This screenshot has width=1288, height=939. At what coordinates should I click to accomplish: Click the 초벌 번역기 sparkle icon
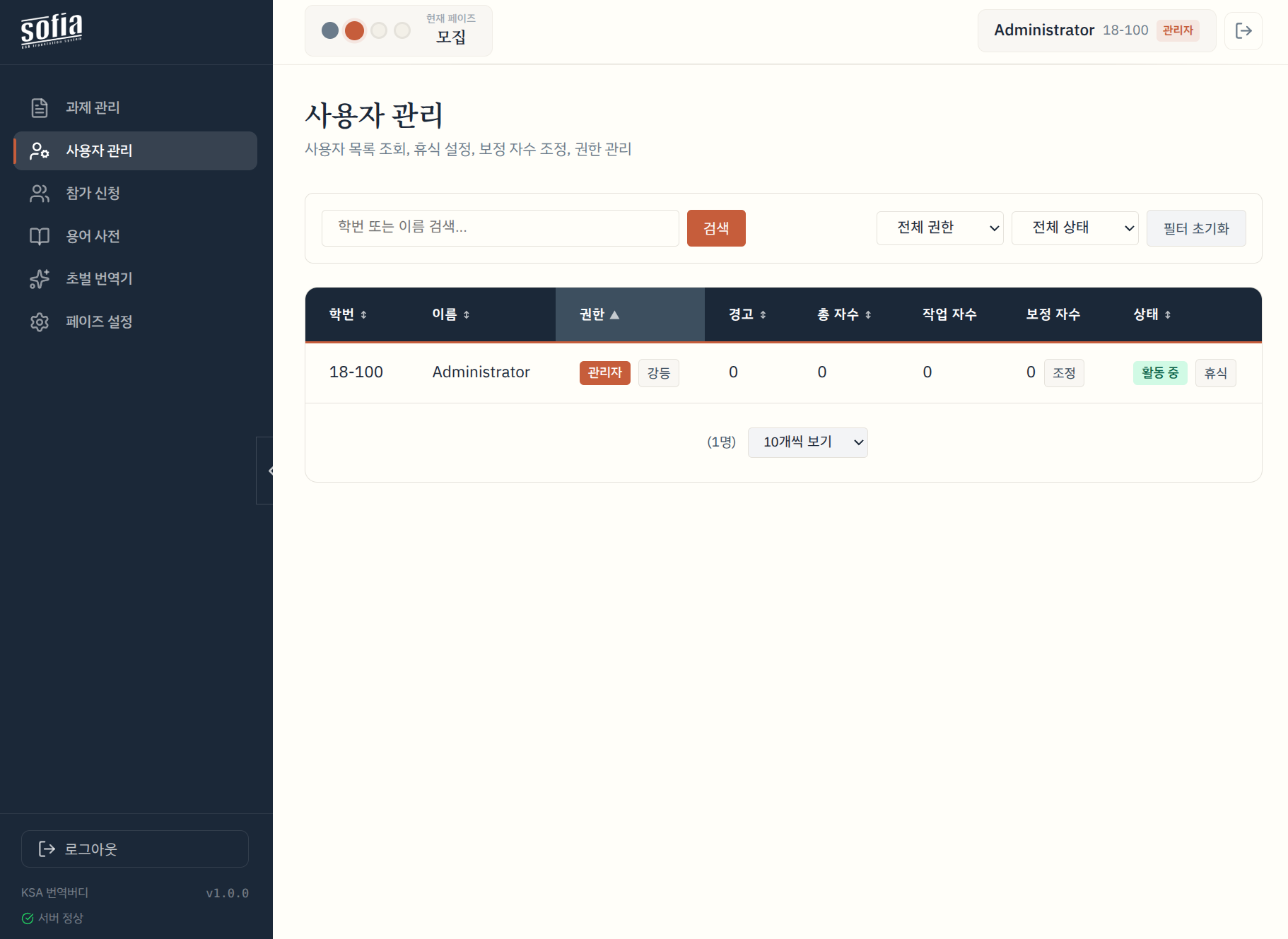point(39,278)
